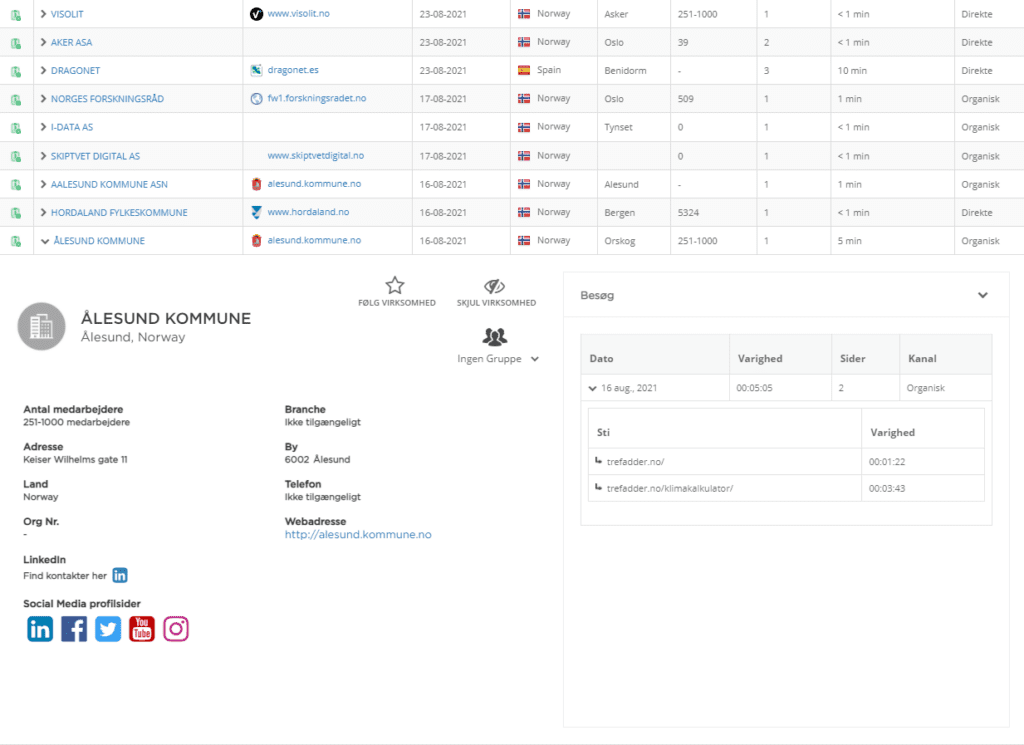Viewport: 1024px width, 745px height.
Task: Click the group people icon above Ingen Gruppe
Action: pos(494,337)
